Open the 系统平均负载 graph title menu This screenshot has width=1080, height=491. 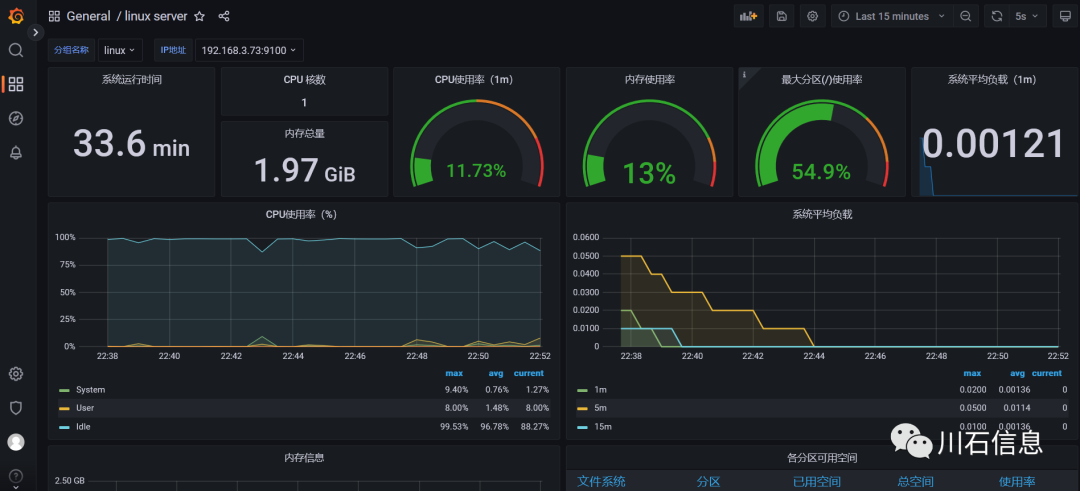pos(822,214)
